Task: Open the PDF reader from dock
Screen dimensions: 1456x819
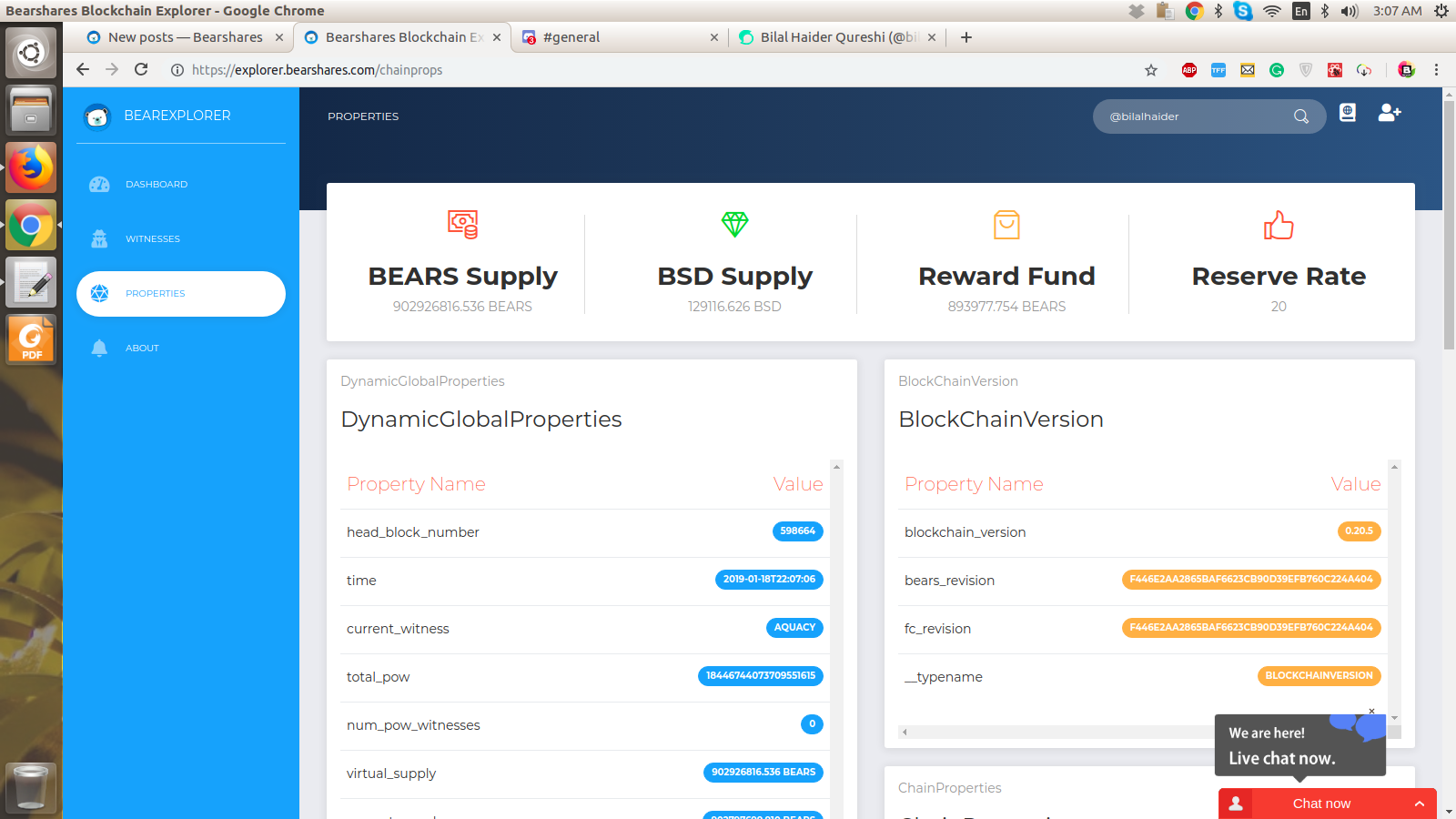Action: coord(31,339)
